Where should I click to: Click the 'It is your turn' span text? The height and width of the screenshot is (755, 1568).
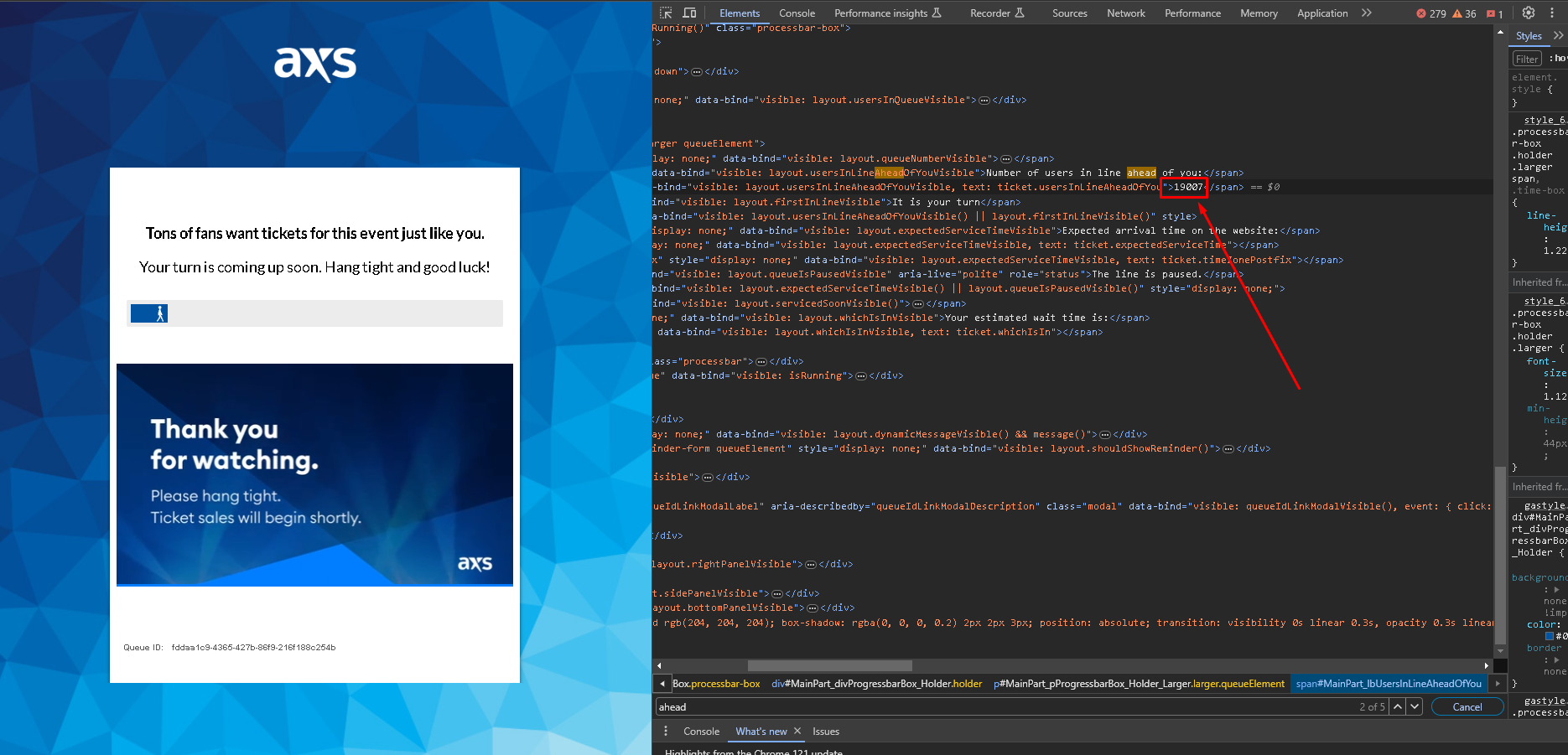[x=937, y=202]
